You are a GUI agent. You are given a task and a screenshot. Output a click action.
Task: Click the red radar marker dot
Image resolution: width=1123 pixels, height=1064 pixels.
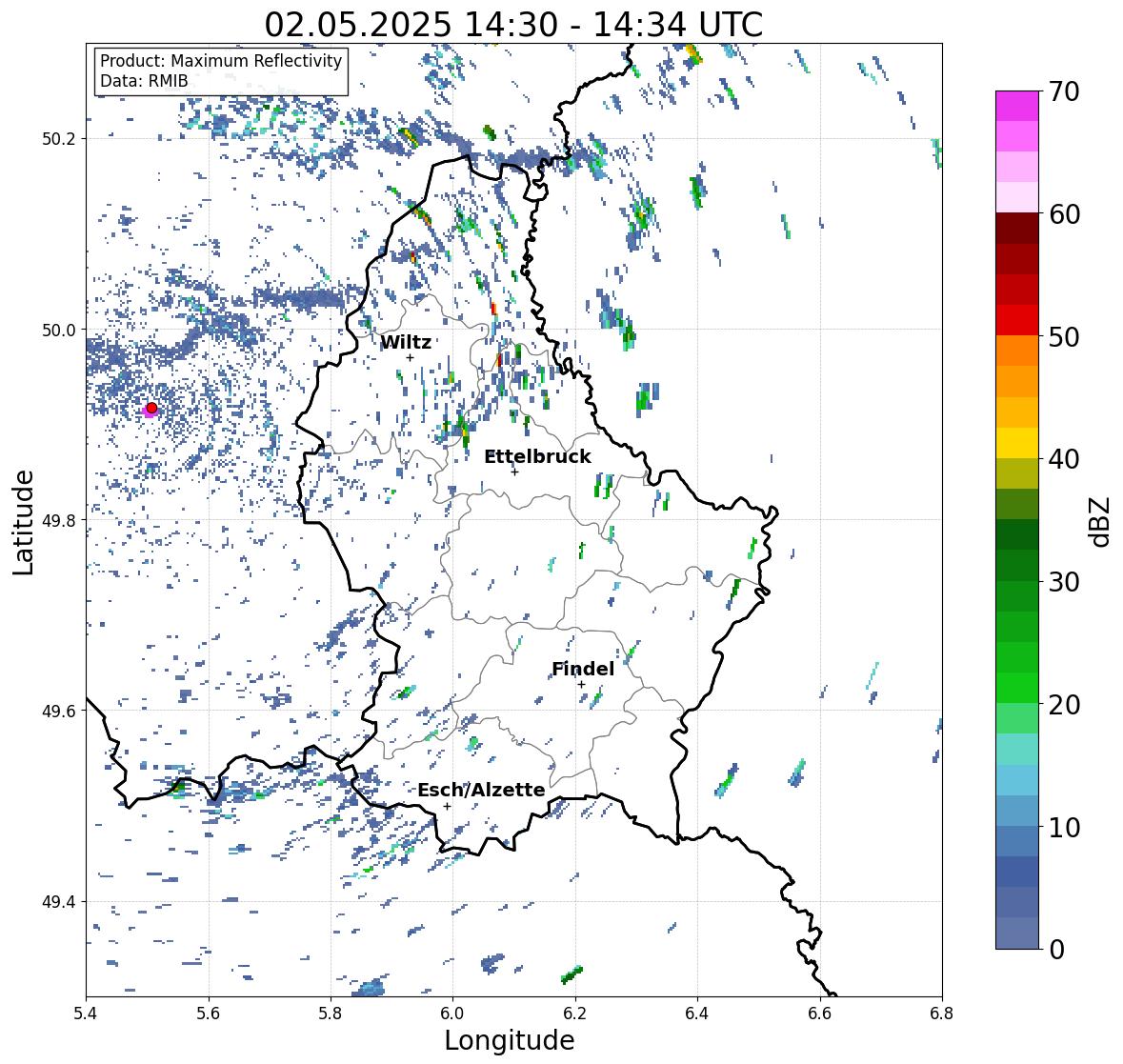click(151, 408)
